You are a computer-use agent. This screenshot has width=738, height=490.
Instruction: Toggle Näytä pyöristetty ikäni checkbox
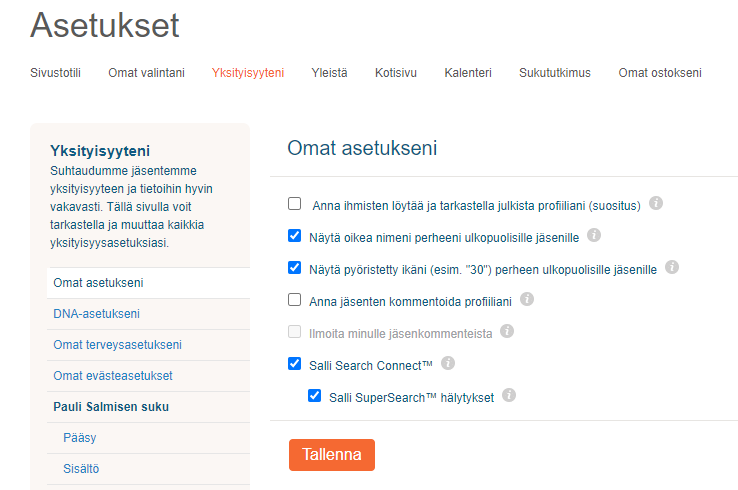pyautogui.click(x=295, y=267)
